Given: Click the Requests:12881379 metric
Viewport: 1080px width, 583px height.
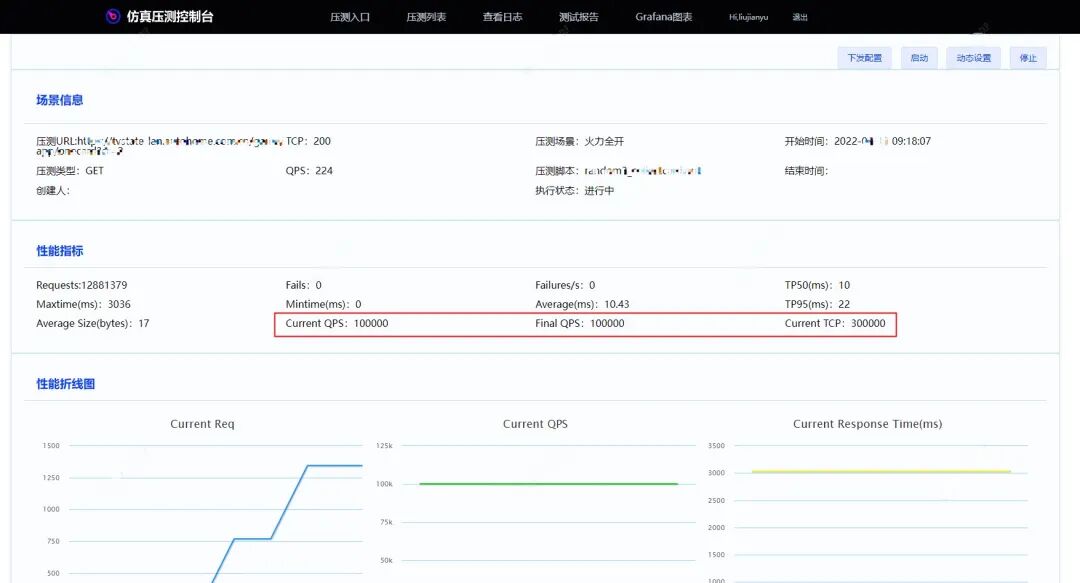Looking at the screenshot, I should 81,285.
